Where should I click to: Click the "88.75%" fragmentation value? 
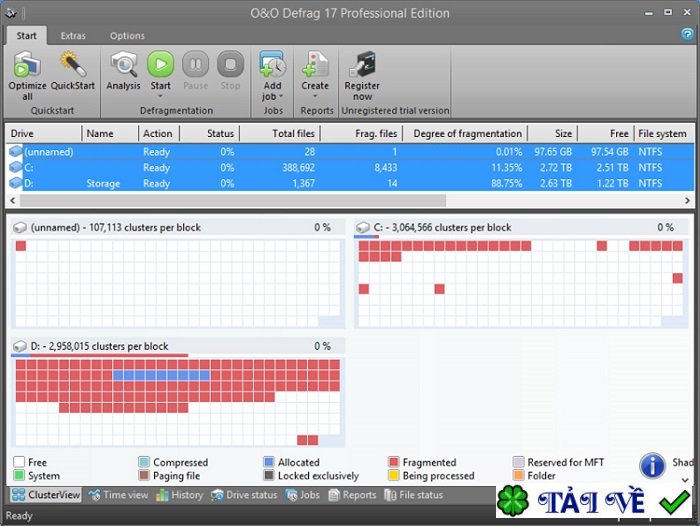pos(507,183)
